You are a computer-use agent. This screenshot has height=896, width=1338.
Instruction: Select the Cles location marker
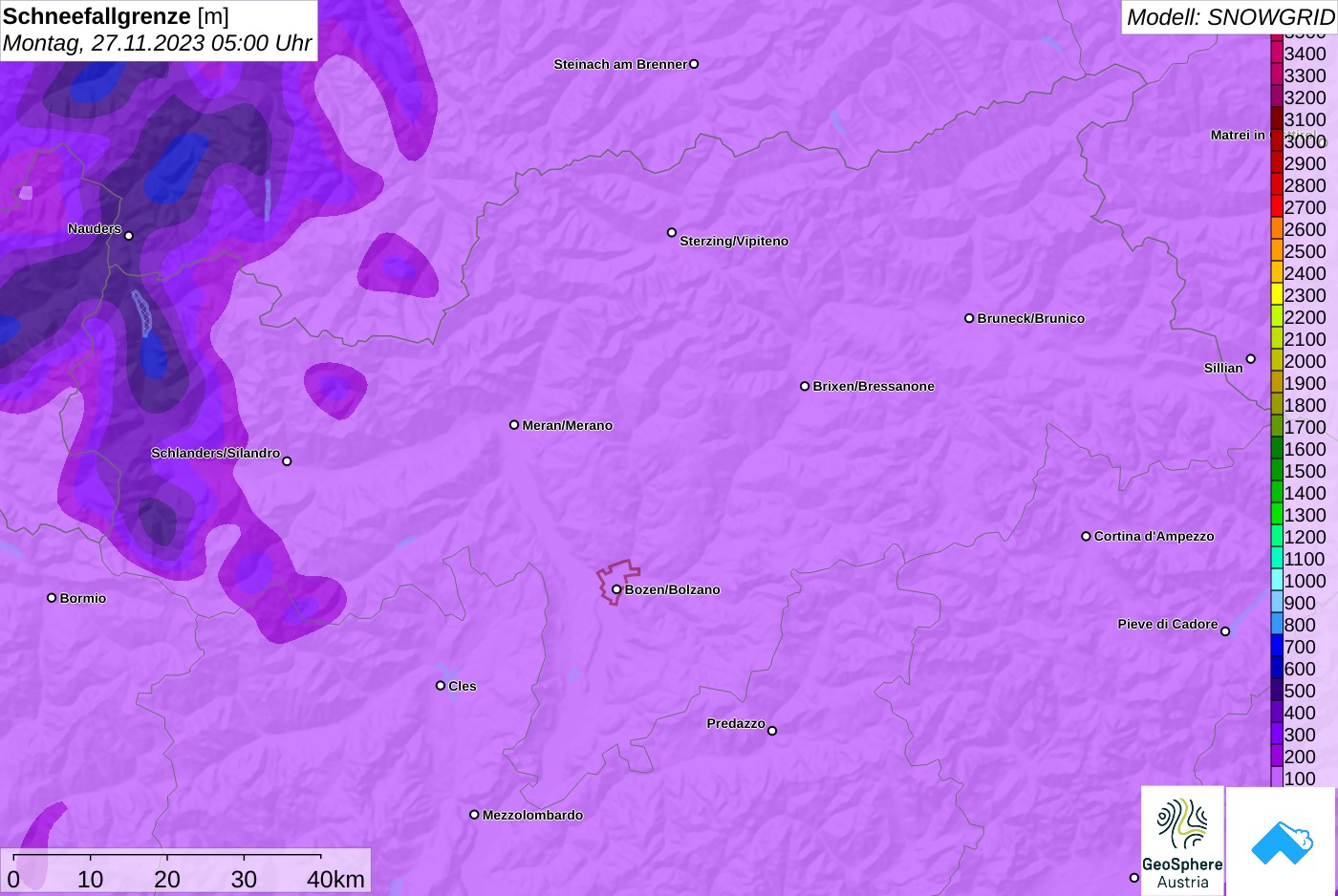[441, 685]
